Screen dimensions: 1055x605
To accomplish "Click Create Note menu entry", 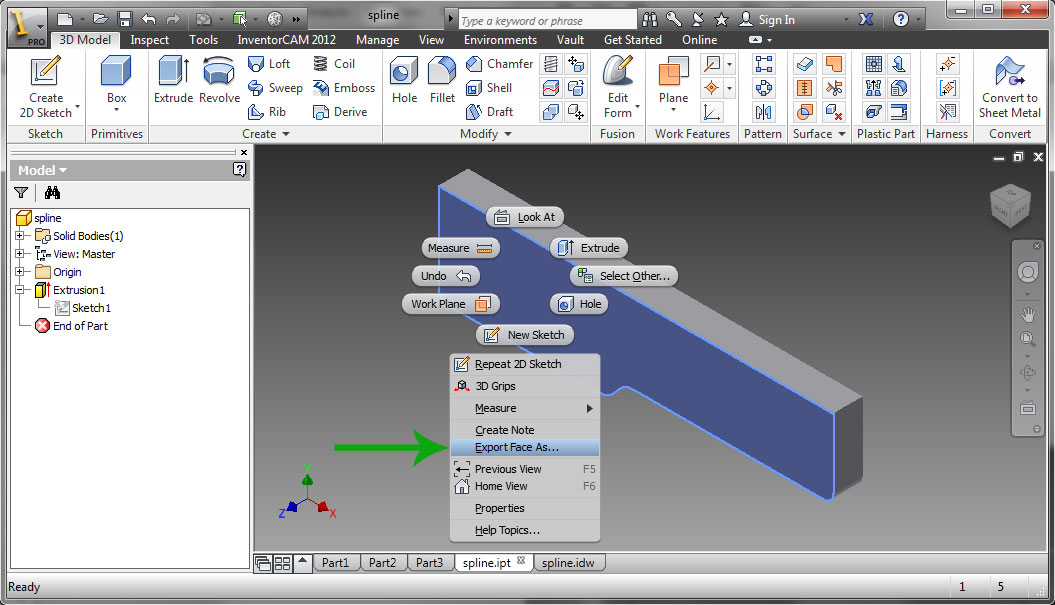I will (x=525, y=430).
